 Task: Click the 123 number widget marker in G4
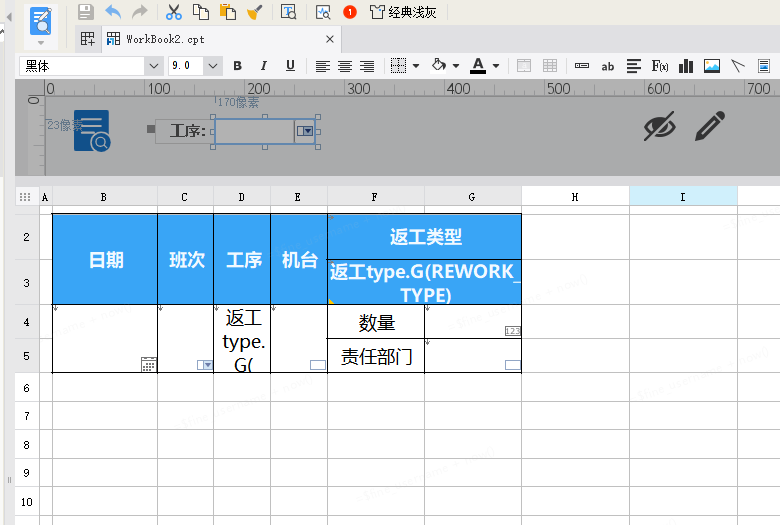512,331
